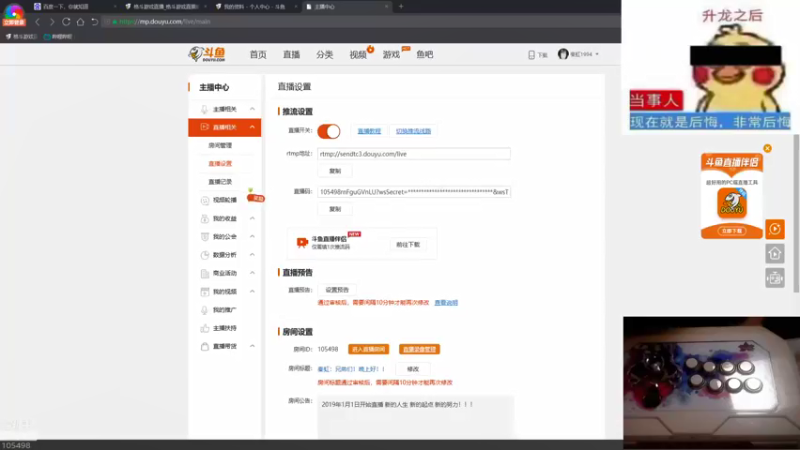This screenshot has height=450, width=800.
Task: Click the 设置预告 button
Action: tap(337, 290)
